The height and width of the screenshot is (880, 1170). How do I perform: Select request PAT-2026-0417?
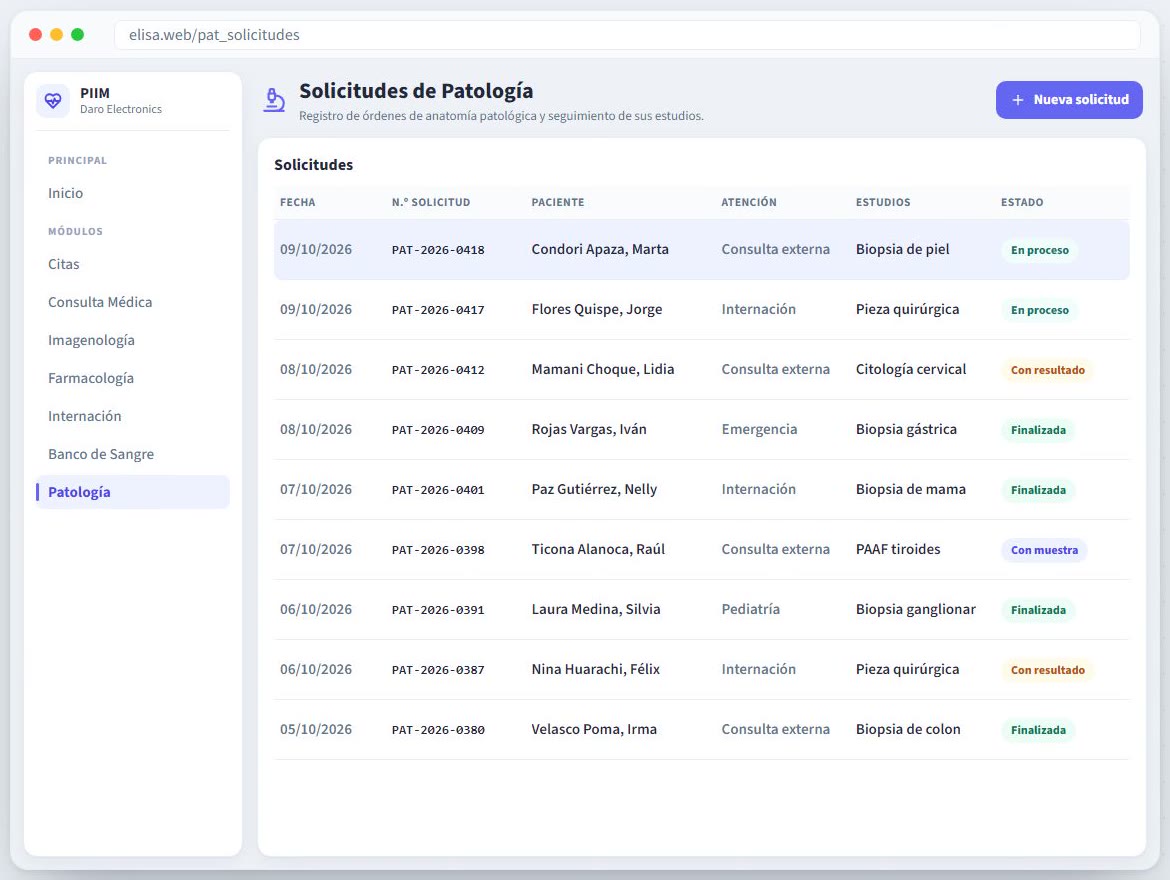tap(438, 310)
